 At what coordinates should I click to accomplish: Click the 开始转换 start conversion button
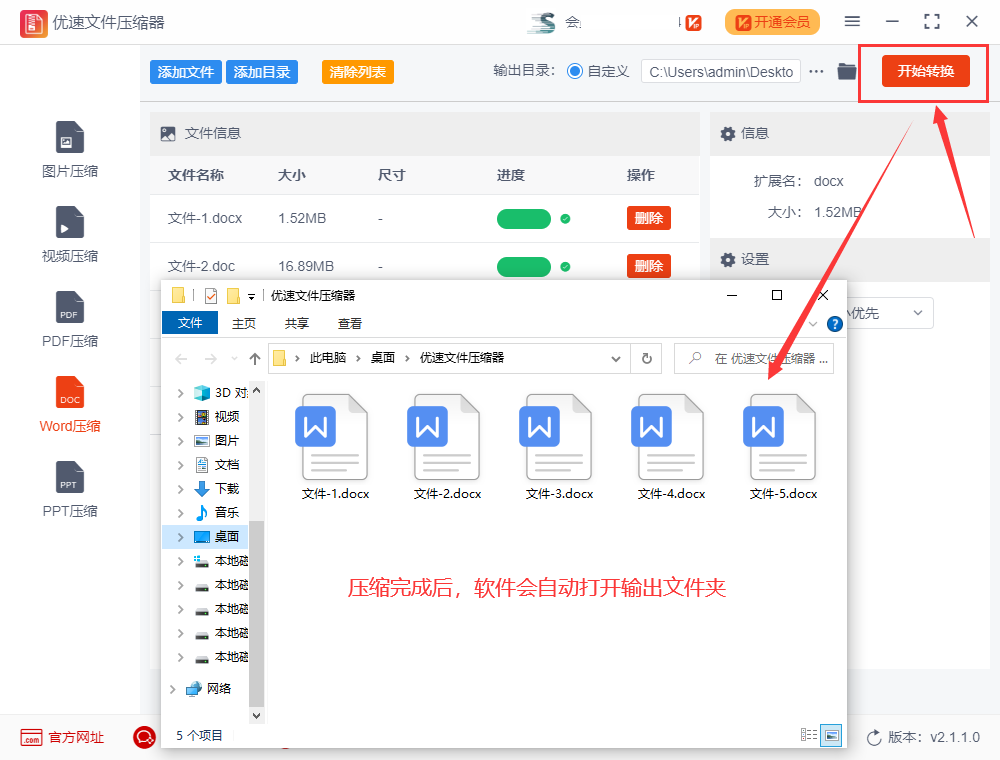click(x=925, y=71)
